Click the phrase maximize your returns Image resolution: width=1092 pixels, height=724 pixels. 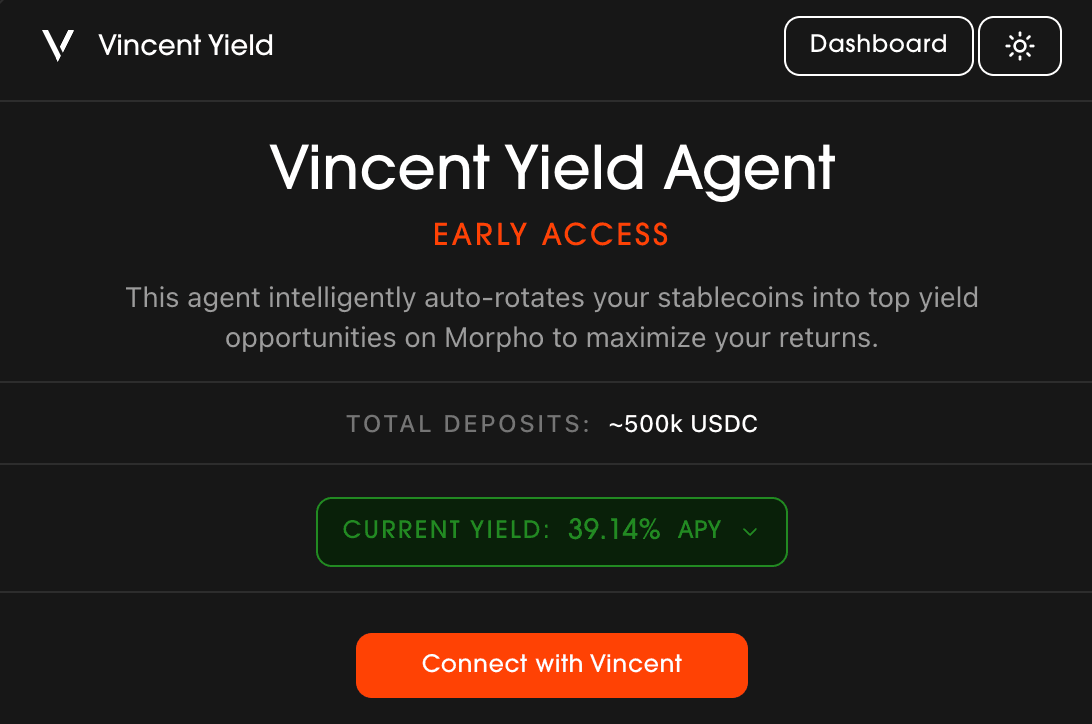click(731, 338)
